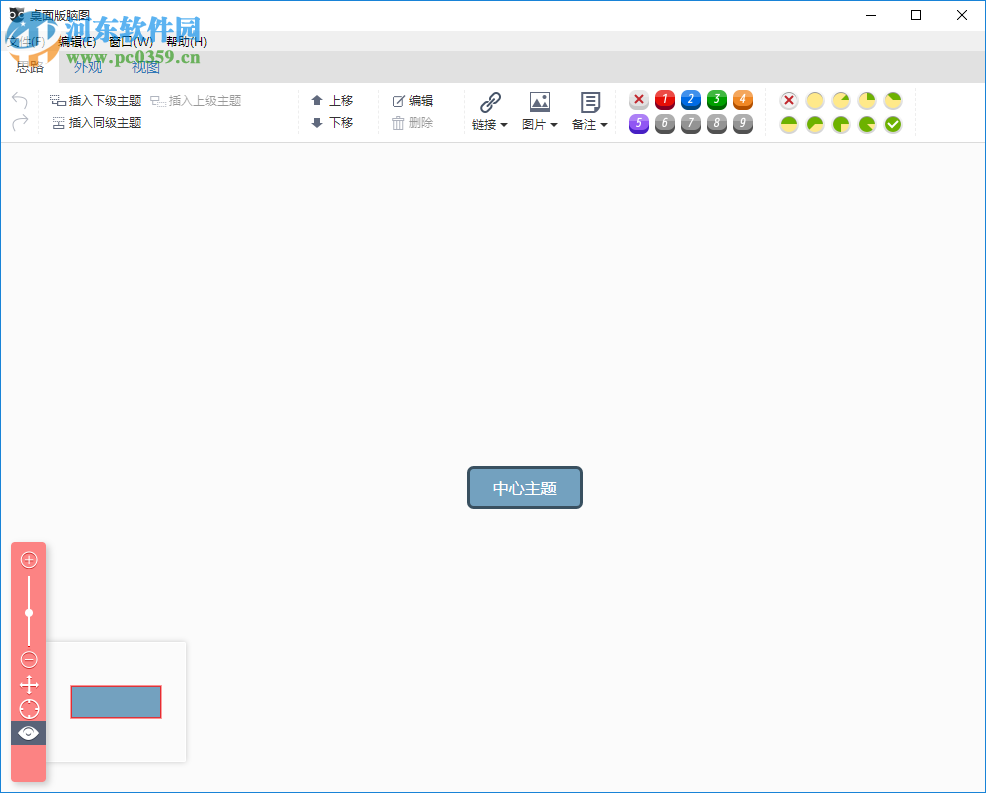Move topic down with 下移

pyautogui.click(x=332, y=123)
